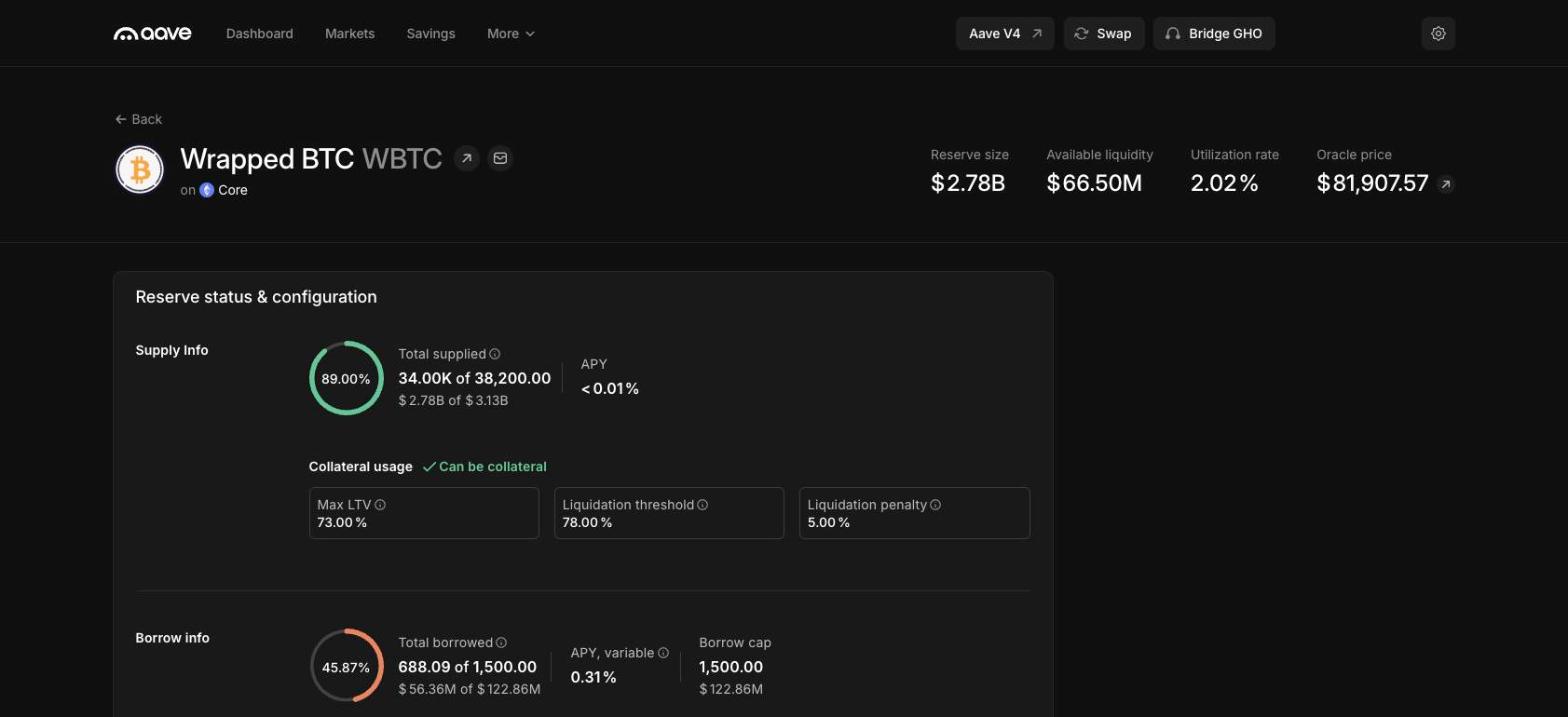Click '688.09 of 1,500.00' borrowed amount
1568x717 pixels.
[x=467, y=667]
